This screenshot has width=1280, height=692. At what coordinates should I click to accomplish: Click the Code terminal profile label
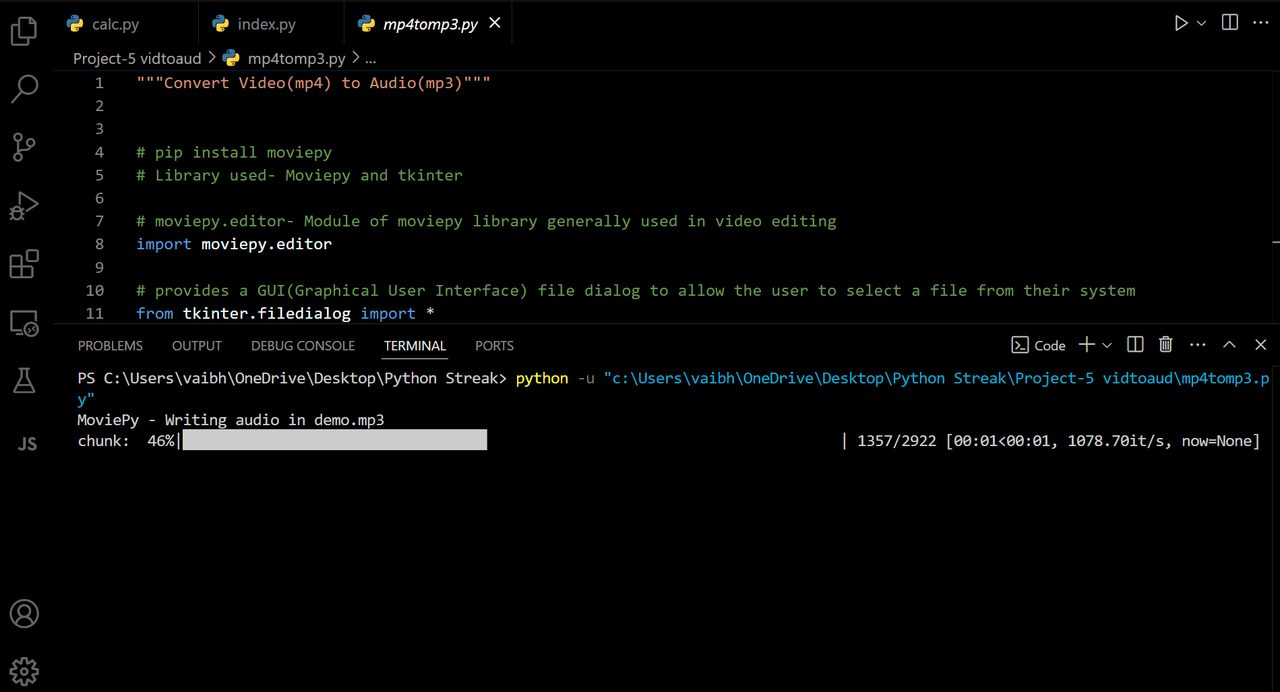point(1049,345)
